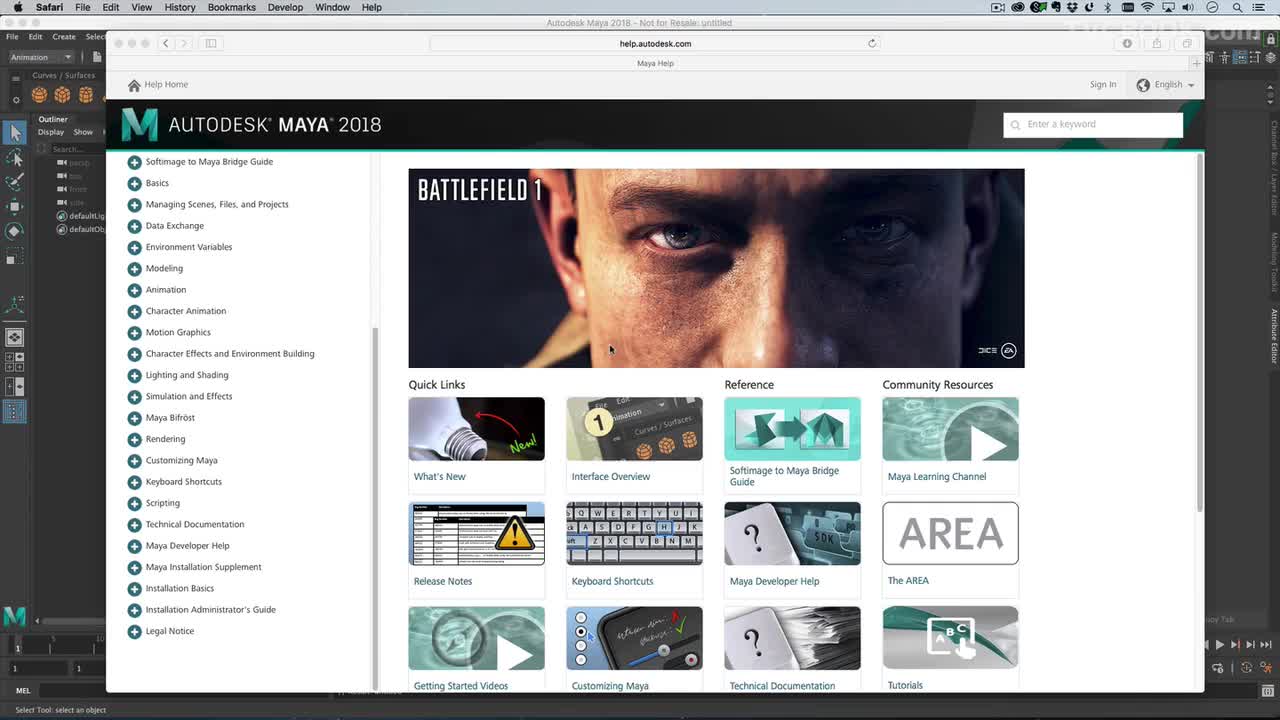The height and width of the screenshot is (720, 1280).
Task: Open Safari History menu
Action: (x=180, y=7)
